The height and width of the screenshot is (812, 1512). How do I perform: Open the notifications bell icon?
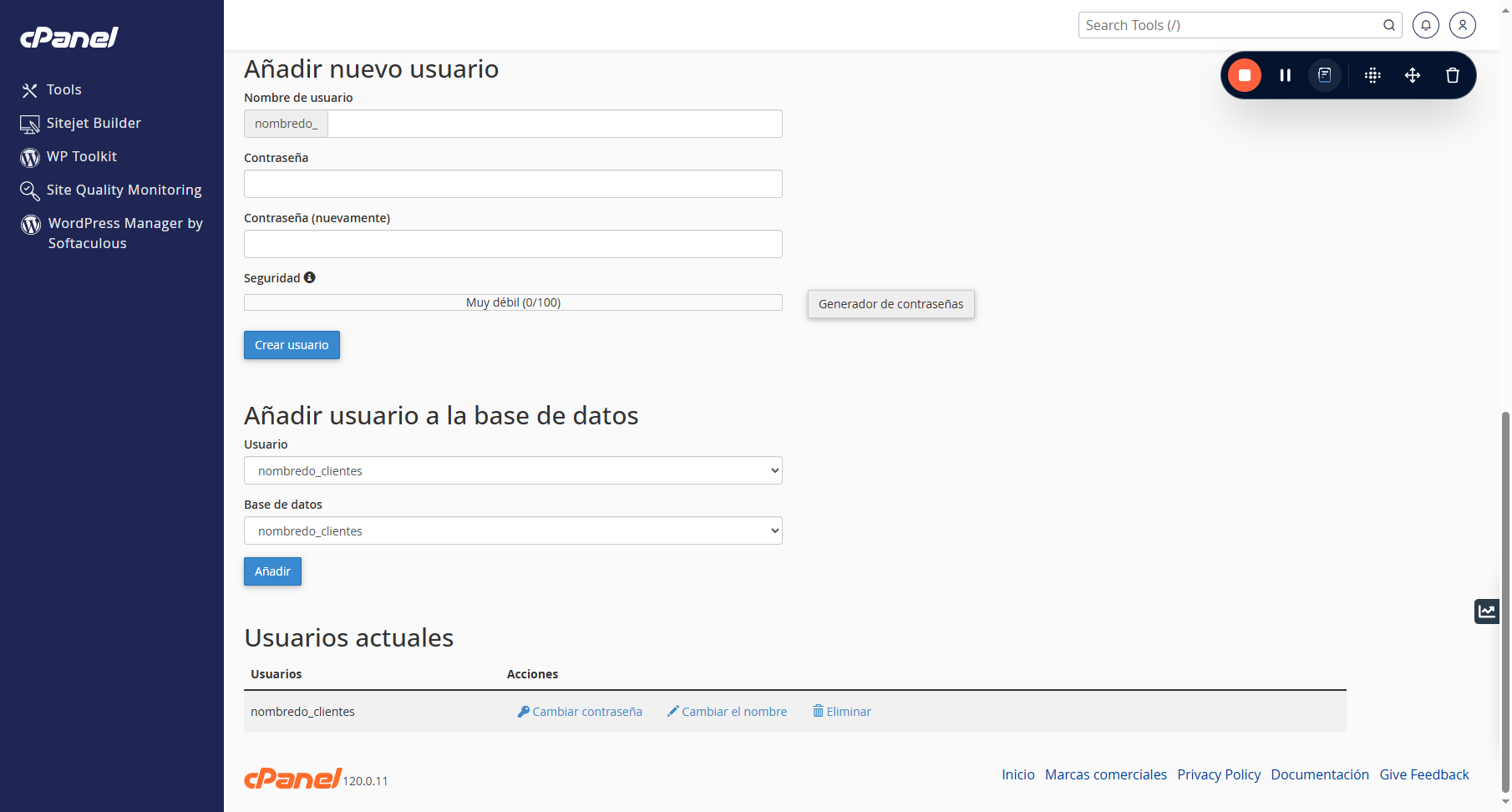(1425, 25)
